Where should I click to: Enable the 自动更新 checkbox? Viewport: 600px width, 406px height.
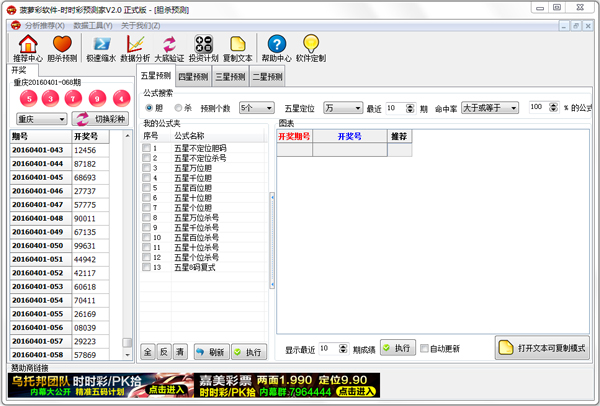point(424,348)
